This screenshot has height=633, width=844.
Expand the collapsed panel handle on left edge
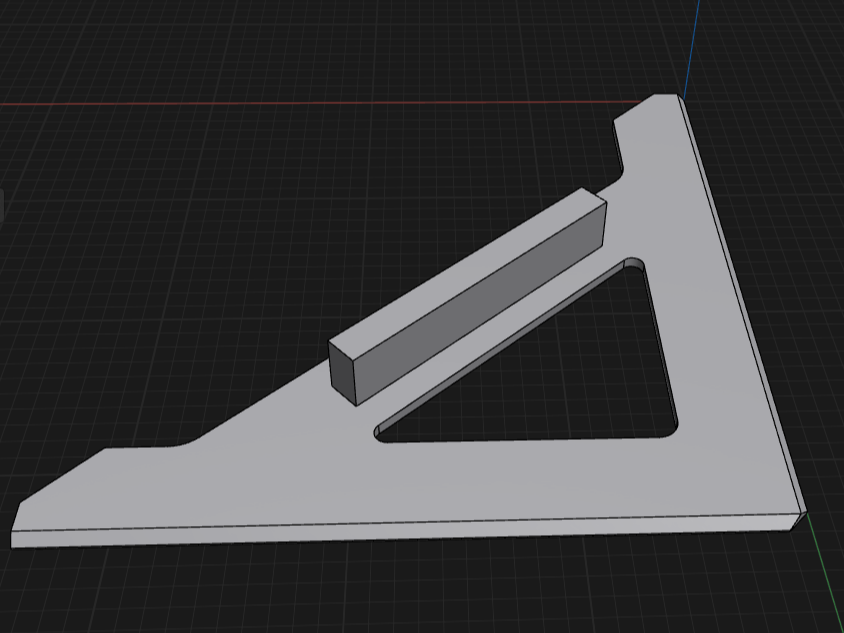tap(2, 205)
